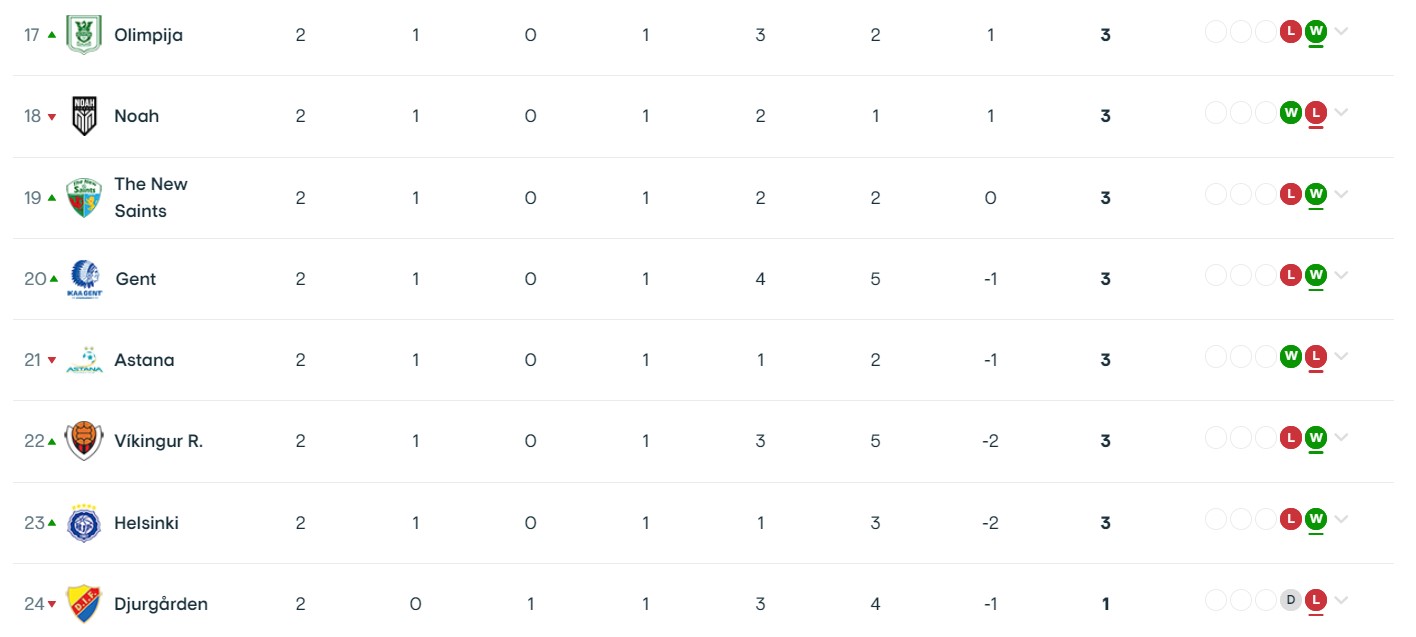Expand Astana row form chevron
Image resolution: width=1416 pixels, height=637 pixels.
pos(1341,356)
